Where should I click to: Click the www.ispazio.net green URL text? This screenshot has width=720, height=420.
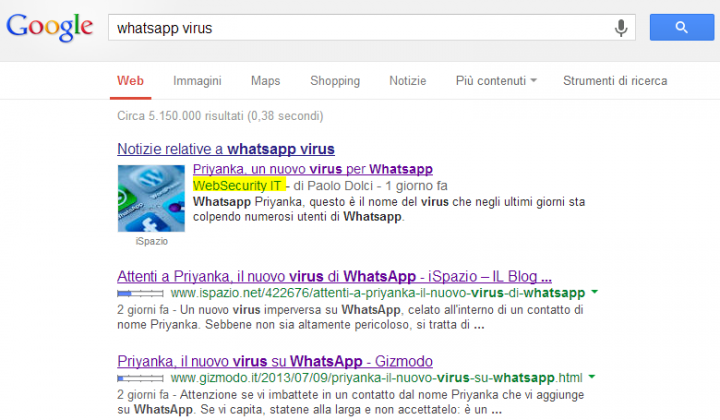tap(378, 293)
